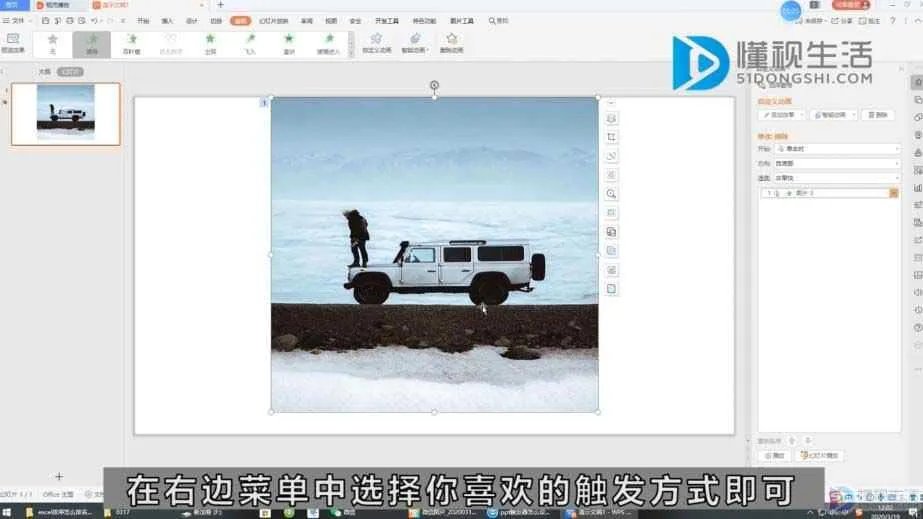
Task: Apply the Fly In (飞入) animation effect
Action: (250, 43)
